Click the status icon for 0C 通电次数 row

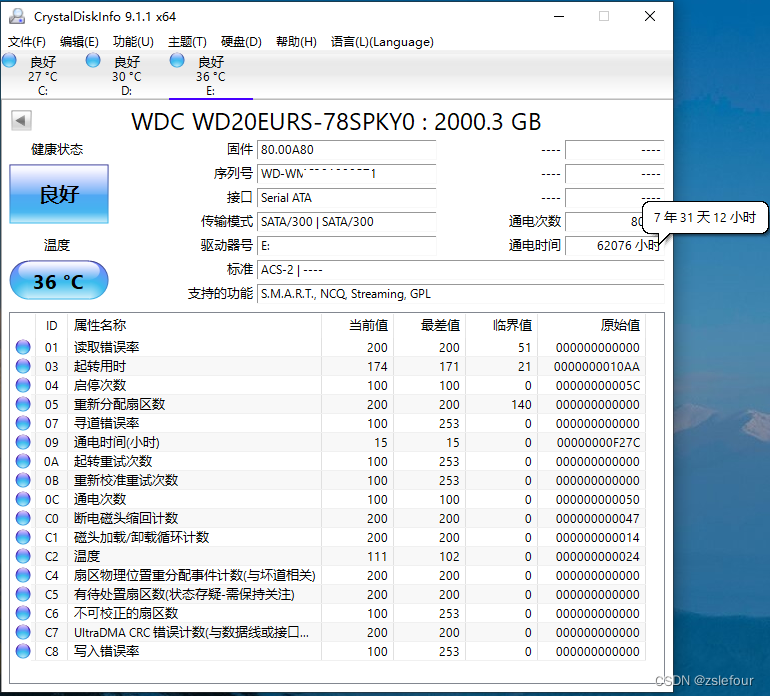(23, 499)
